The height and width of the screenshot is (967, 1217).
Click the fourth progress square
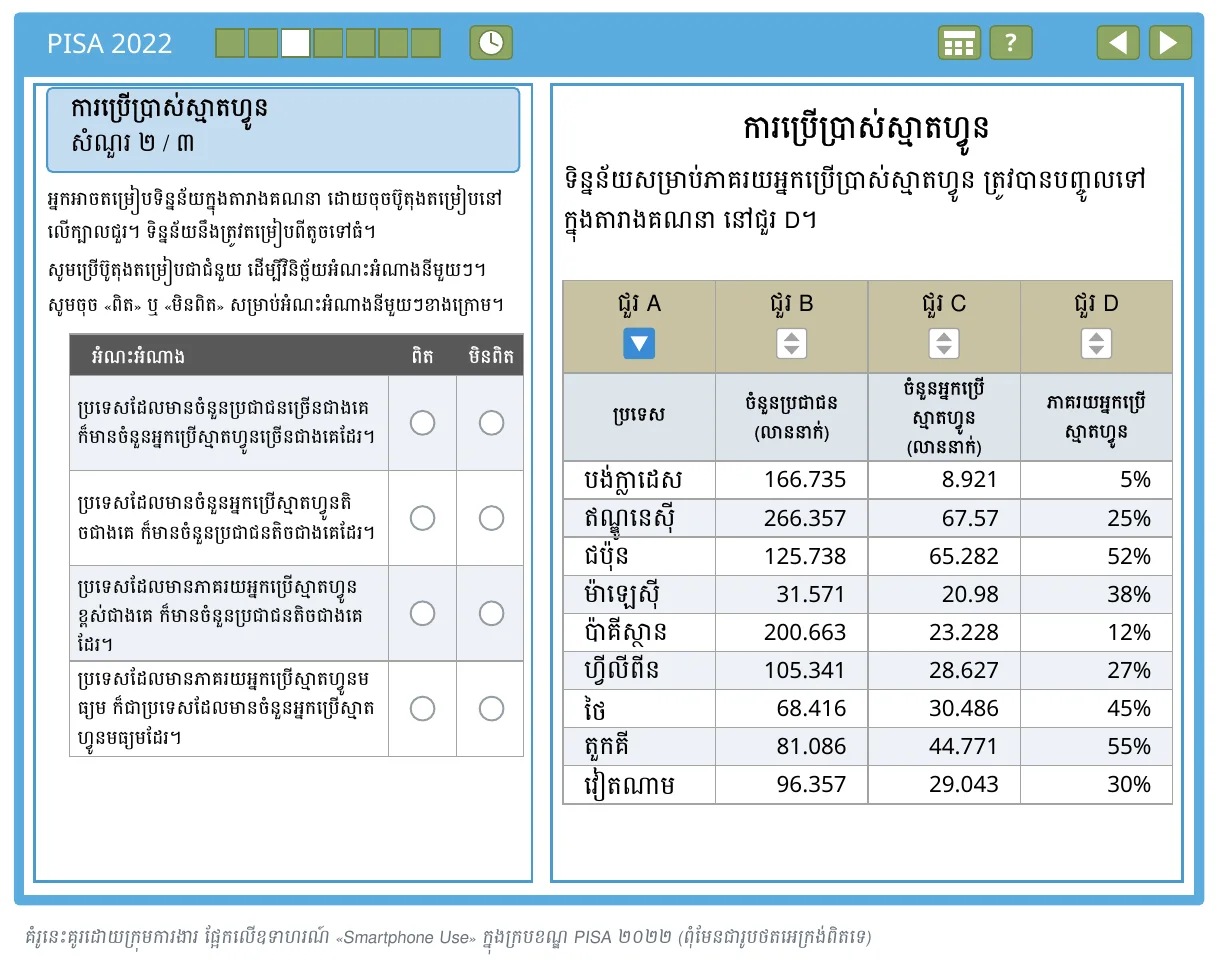coord(328,43)
